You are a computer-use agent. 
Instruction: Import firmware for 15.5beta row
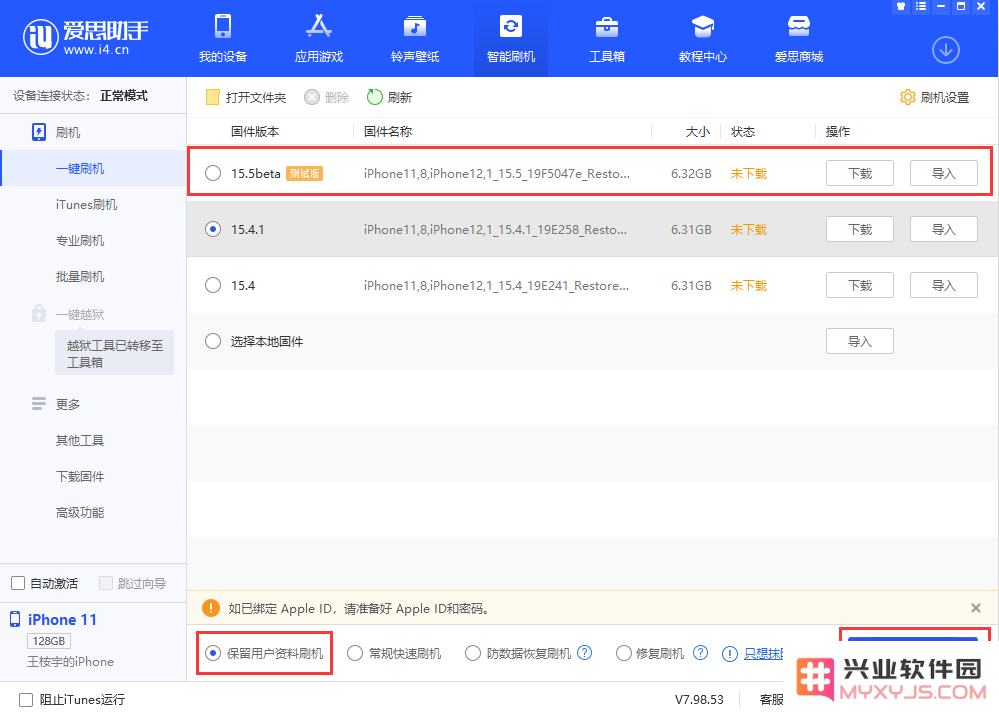944,173
